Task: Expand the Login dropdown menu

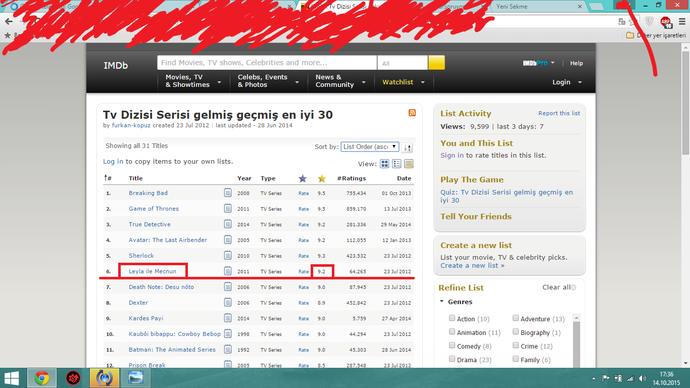Action: pos(567,82)
